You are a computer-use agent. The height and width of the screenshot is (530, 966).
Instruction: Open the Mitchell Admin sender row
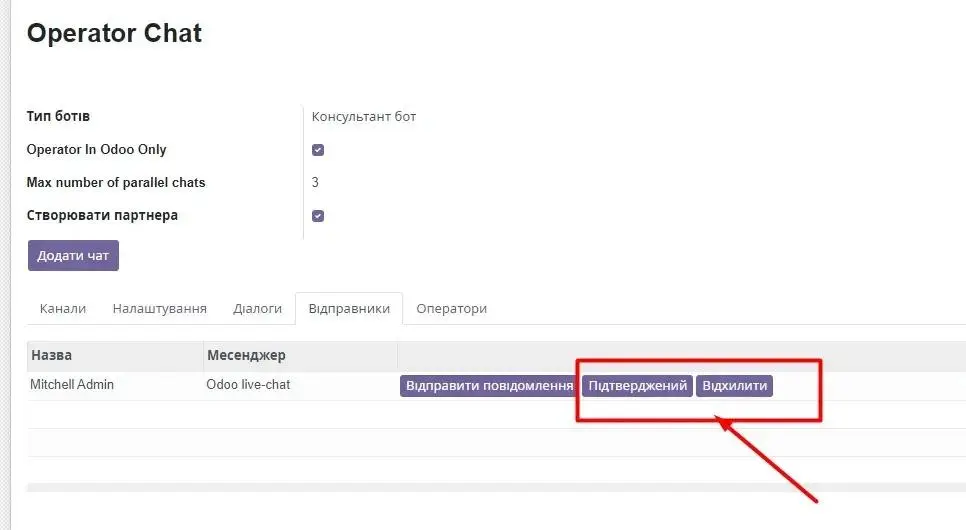coord(72,385)
